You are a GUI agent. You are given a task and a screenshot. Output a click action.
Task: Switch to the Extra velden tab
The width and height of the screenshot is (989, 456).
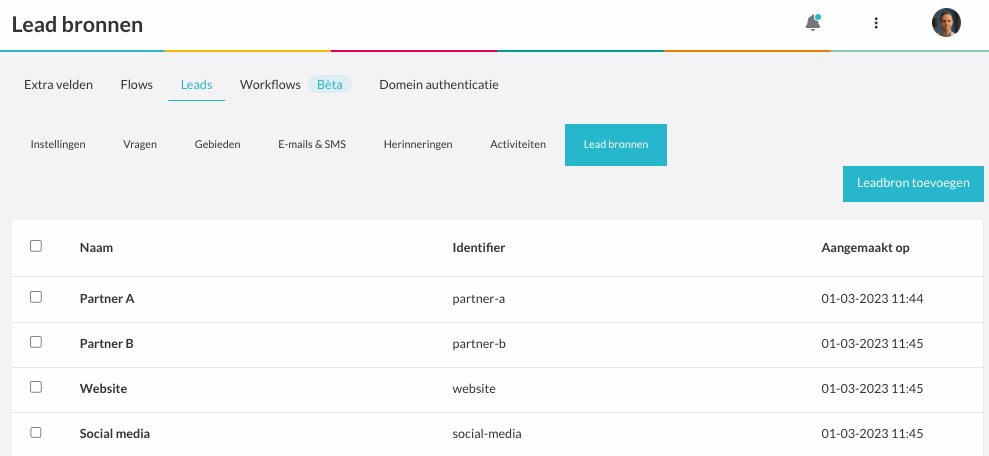point(59,85)
